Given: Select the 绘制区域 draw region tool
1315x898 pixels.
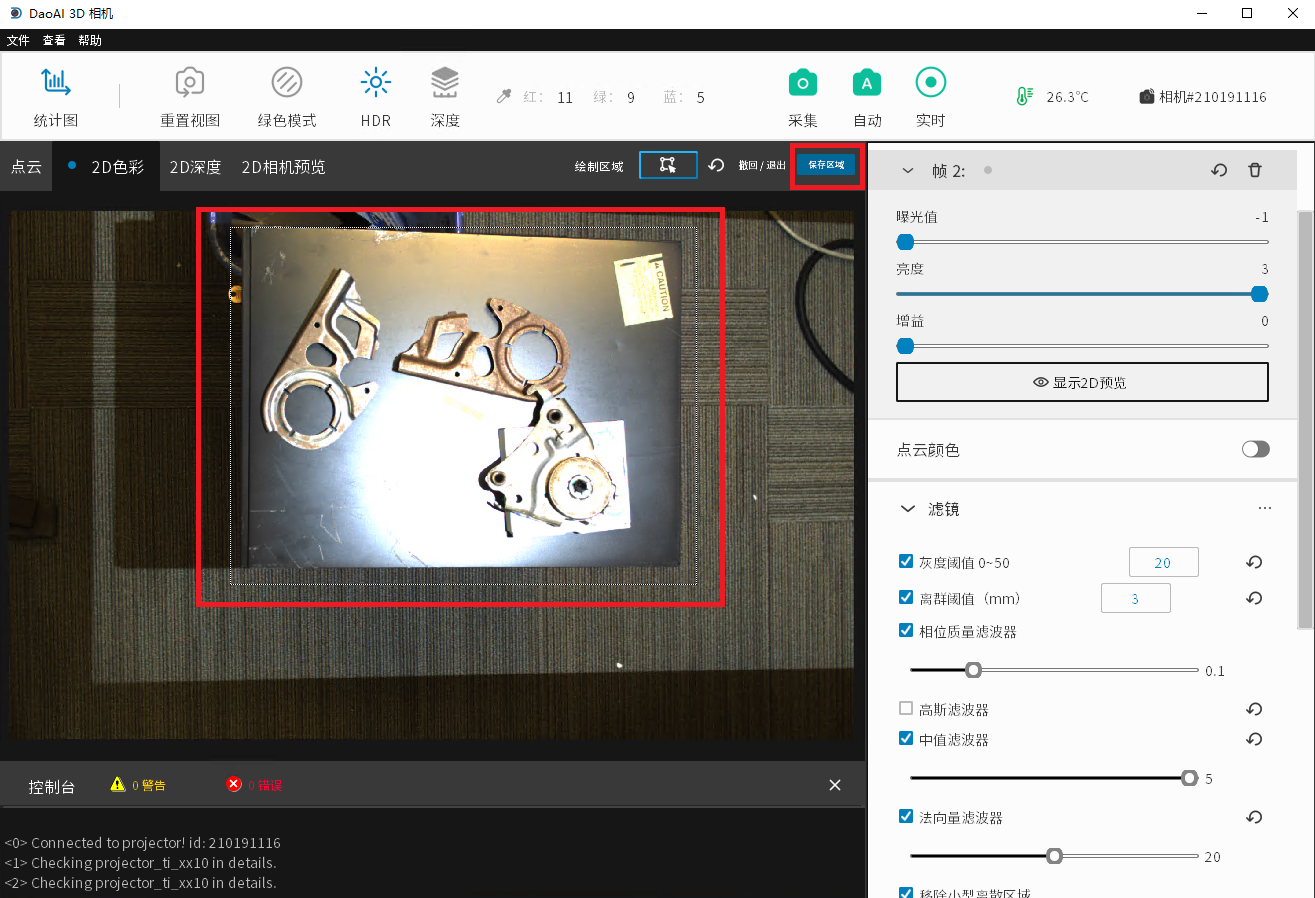Looking at the screenshot, I should (x=668, y=165).
